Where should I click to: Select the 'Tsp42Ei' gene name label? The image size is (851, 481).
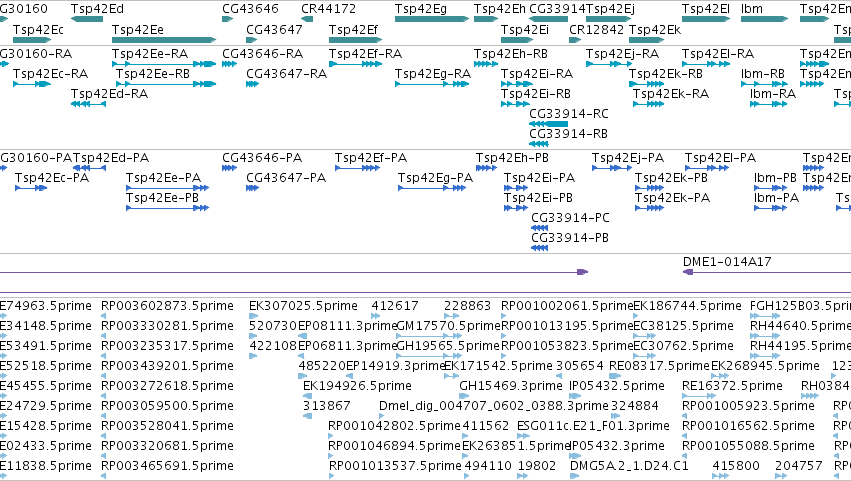pyautogui.click(x=524, y=30)
